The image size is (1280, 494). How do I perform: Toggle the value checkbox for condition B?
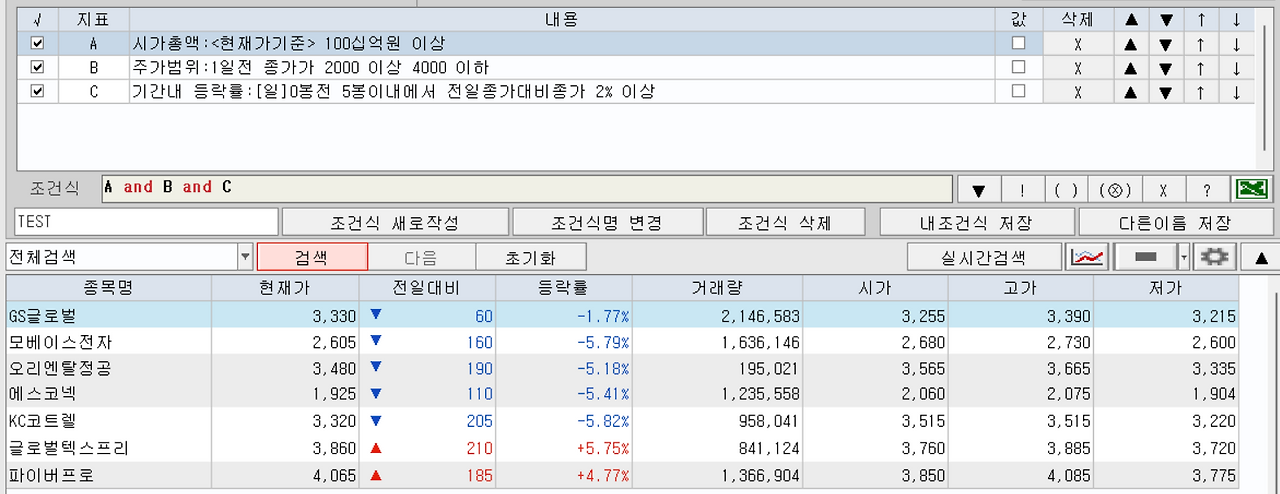(1018, 68)
